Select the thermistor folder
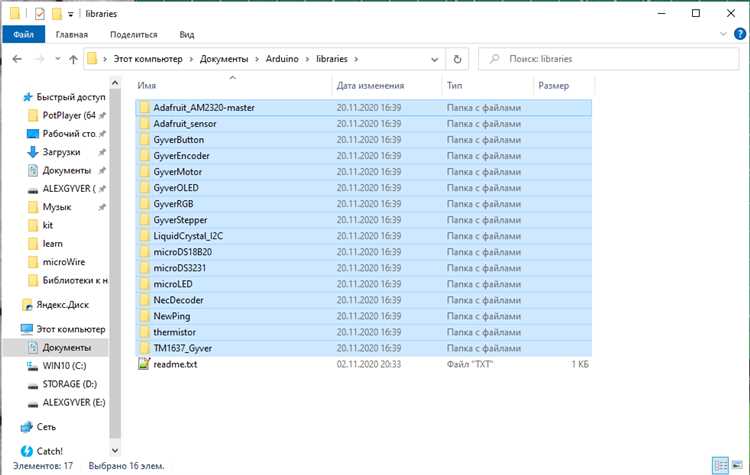This screenshot has width=750, height=475. point(364,332)
